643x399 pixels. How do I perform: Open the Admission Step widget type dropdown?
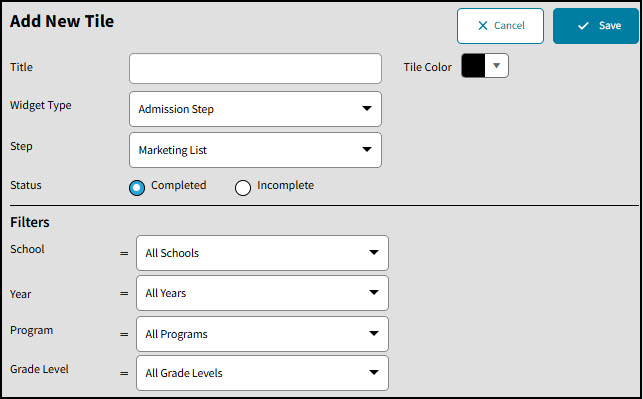coord(255,109)
